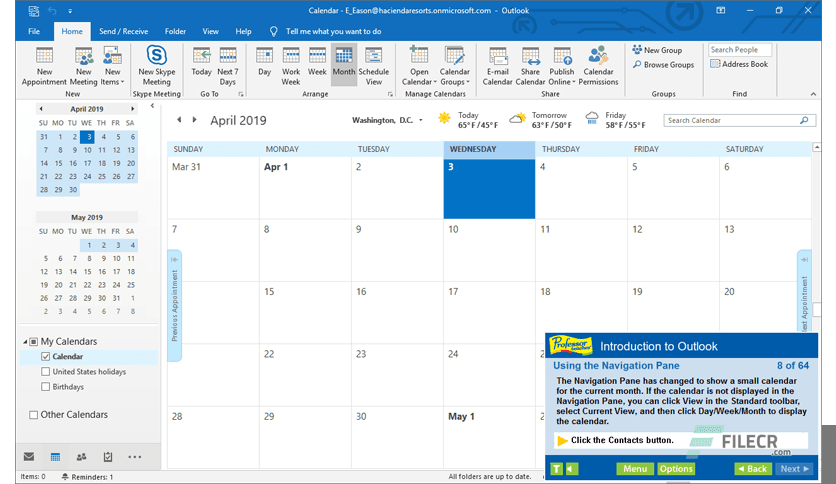The width and height of the screenshot is (836, 484).
Task: Open the File tab
Action: tap(34, 31)
